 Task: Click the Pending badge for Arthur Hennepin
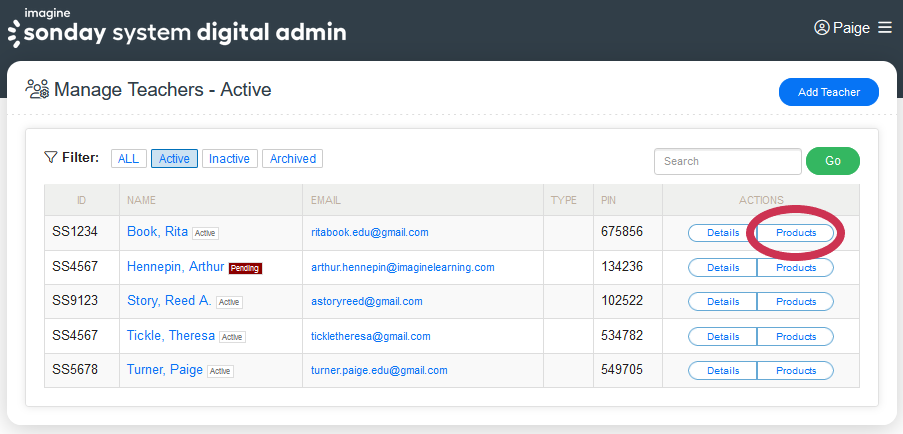coord(245,268)
